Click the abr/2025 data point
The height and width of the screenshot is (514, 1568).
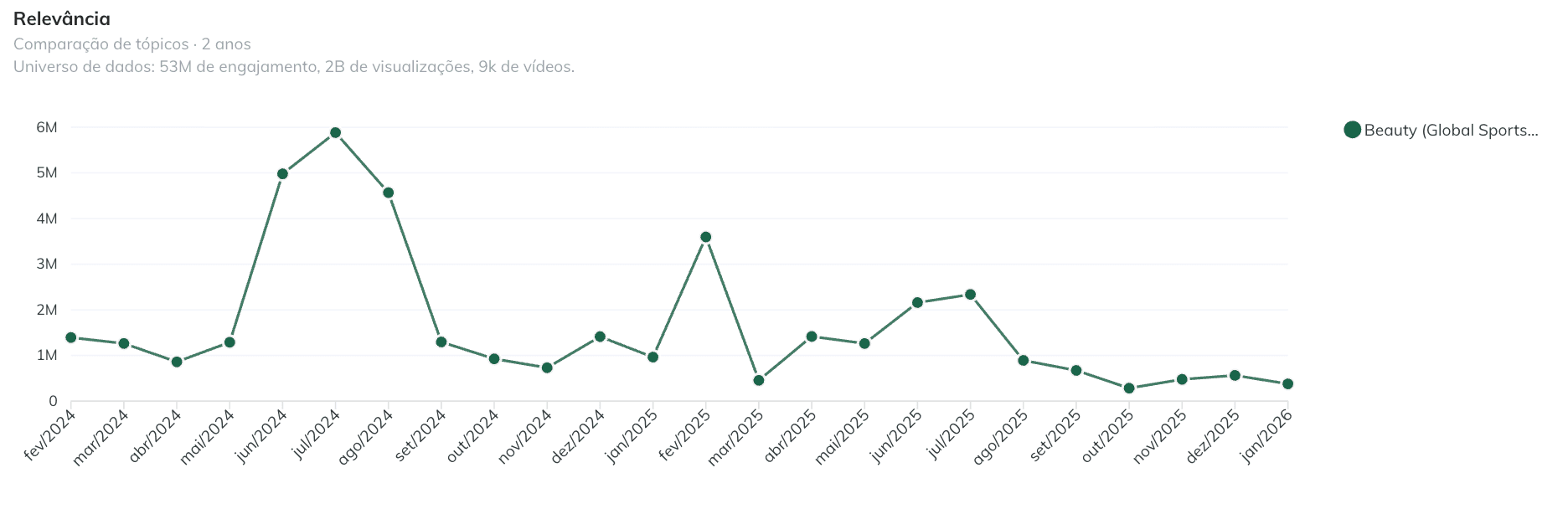[x=812, y=337]
